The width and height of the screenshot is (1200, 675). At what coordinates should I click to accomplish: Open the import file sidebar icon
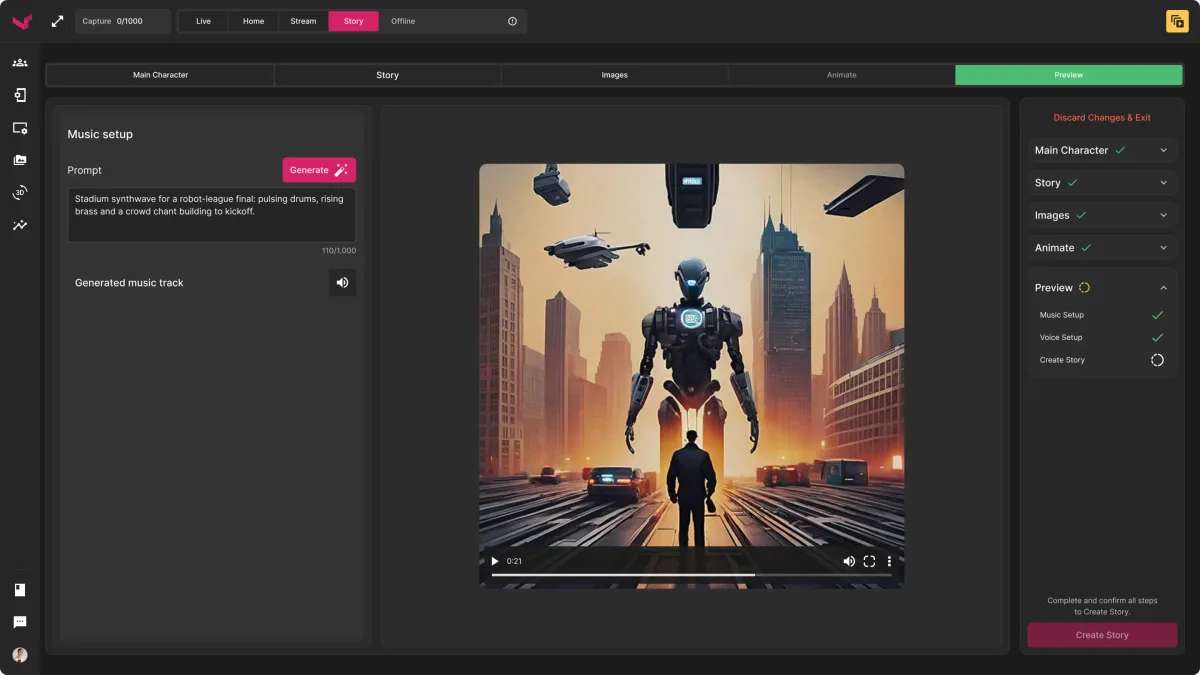pos(20,95)
